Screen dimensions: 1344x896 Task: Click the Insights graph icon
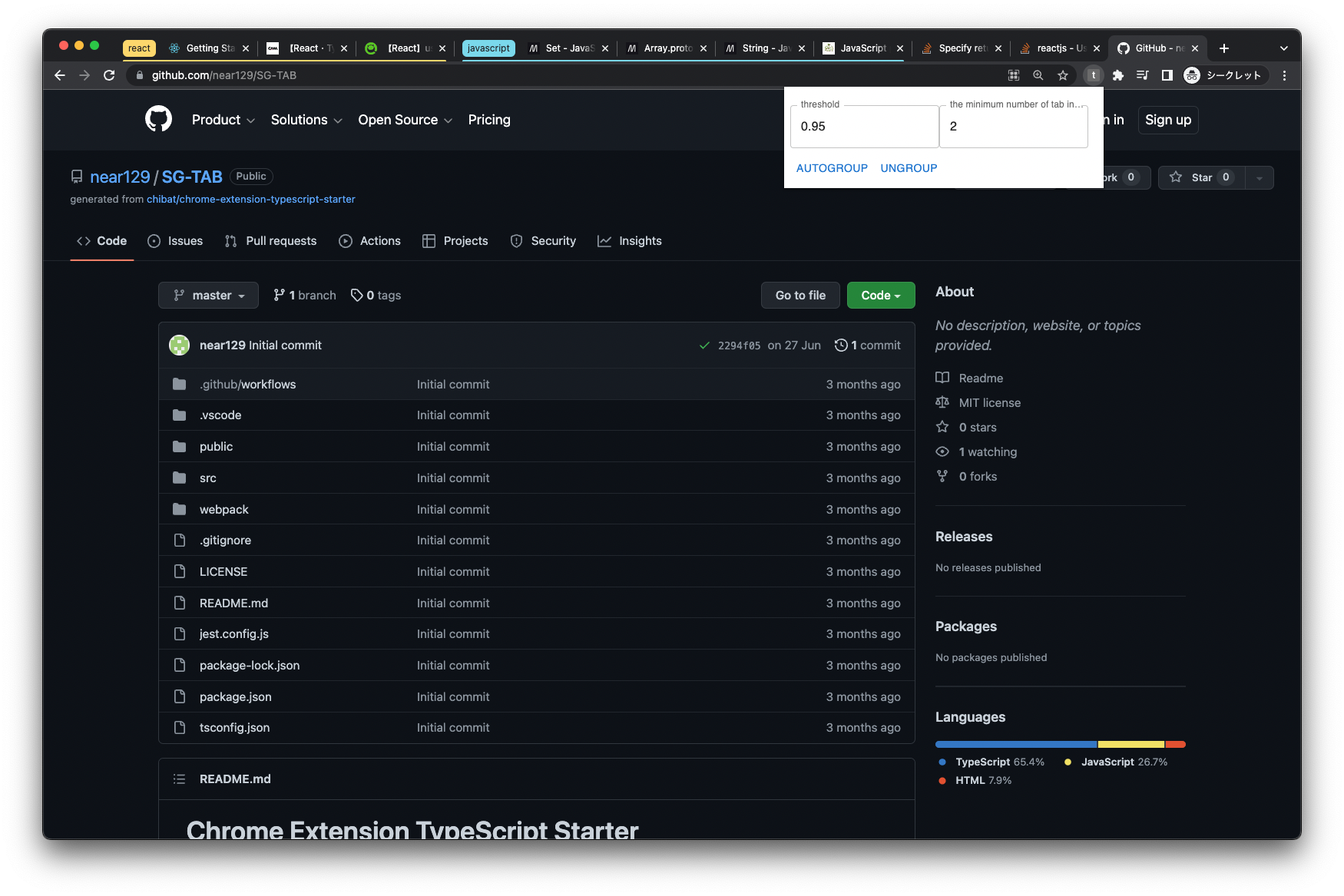point(604,240)
